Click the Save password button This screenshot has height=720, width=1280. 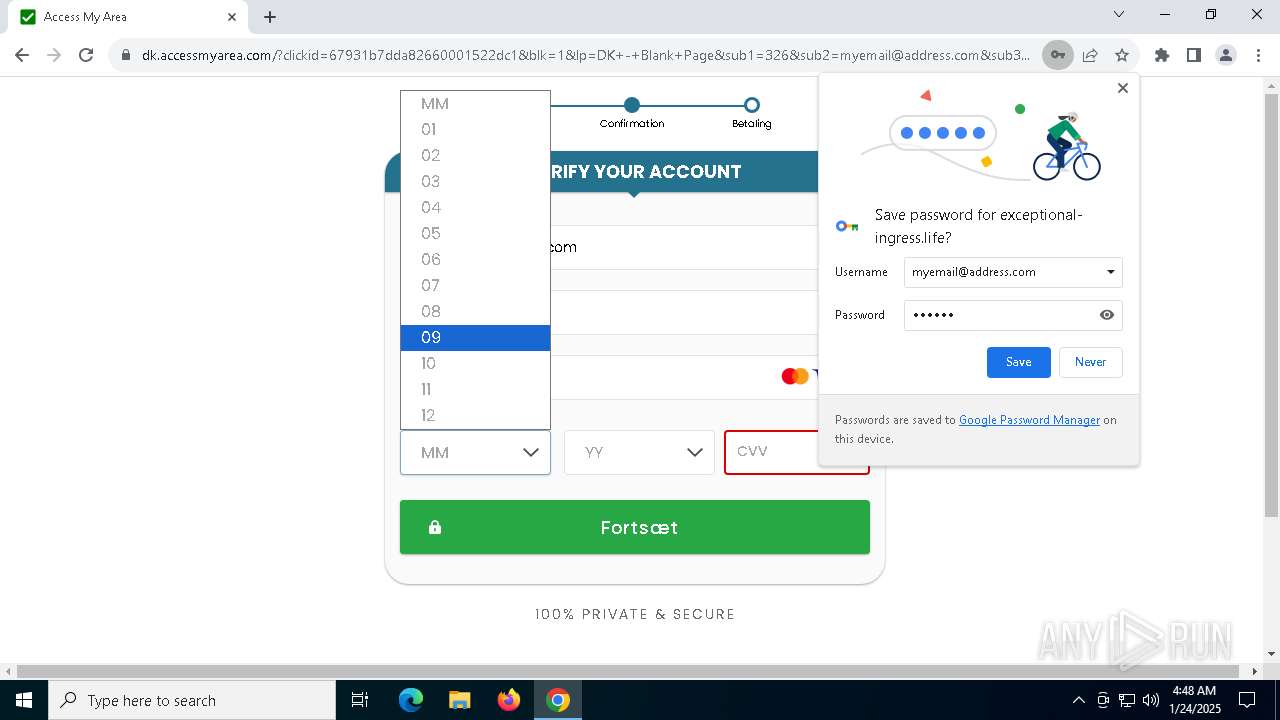coord(1018,362)
